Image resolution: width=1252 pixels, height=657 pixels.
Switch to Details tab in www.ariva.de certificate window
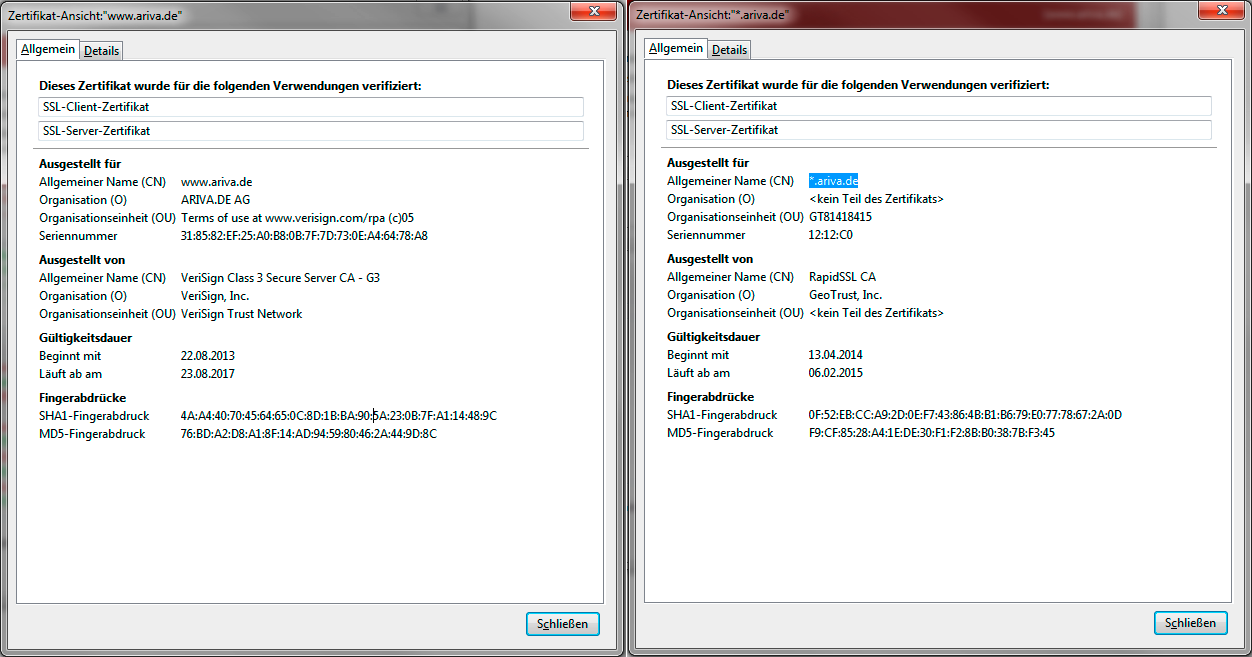click(x=101, y=50)
